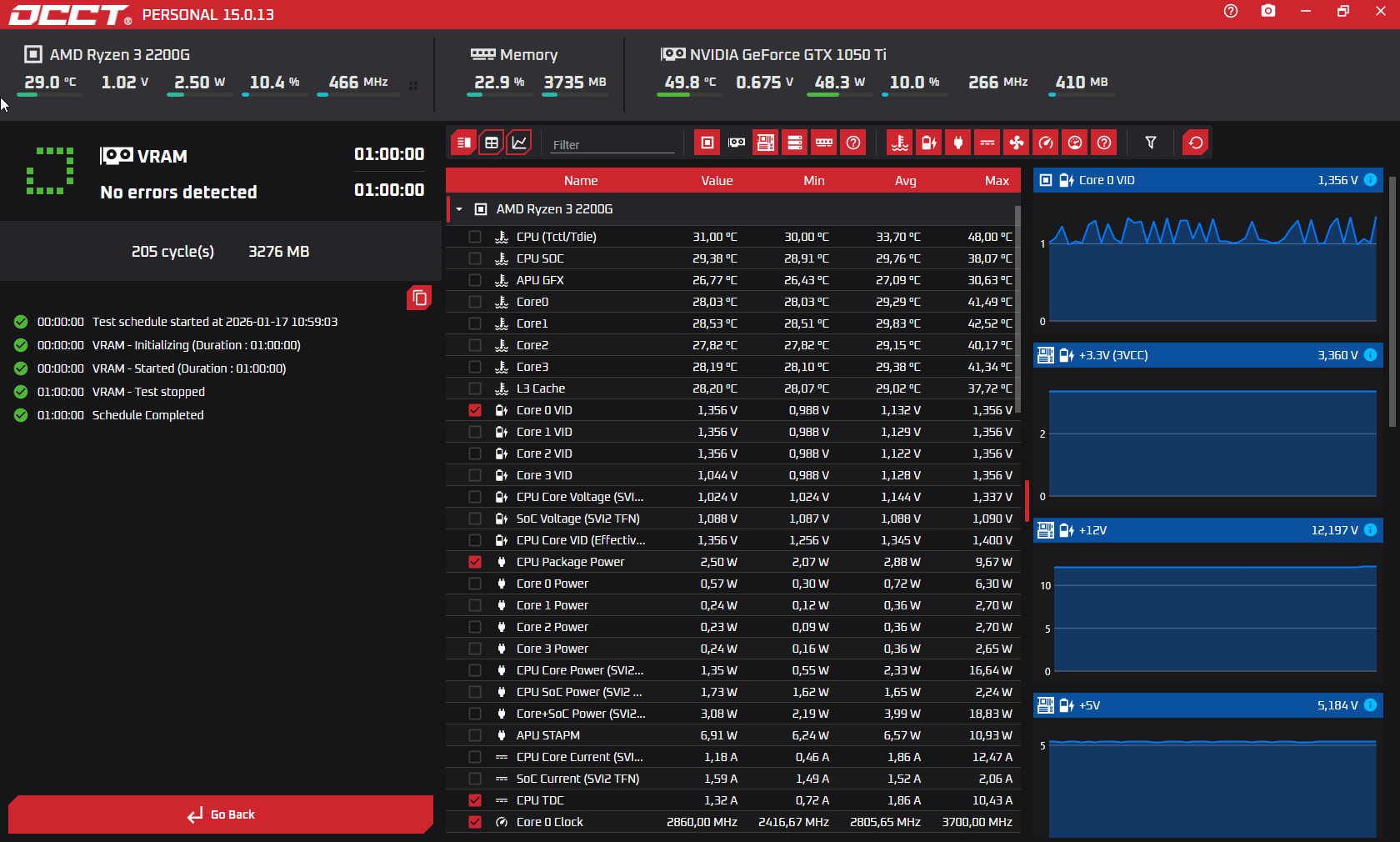This screenshot has width=1400, height=842.
Task: Switch to the graph-only view
Action: click(x=519, y=143)
